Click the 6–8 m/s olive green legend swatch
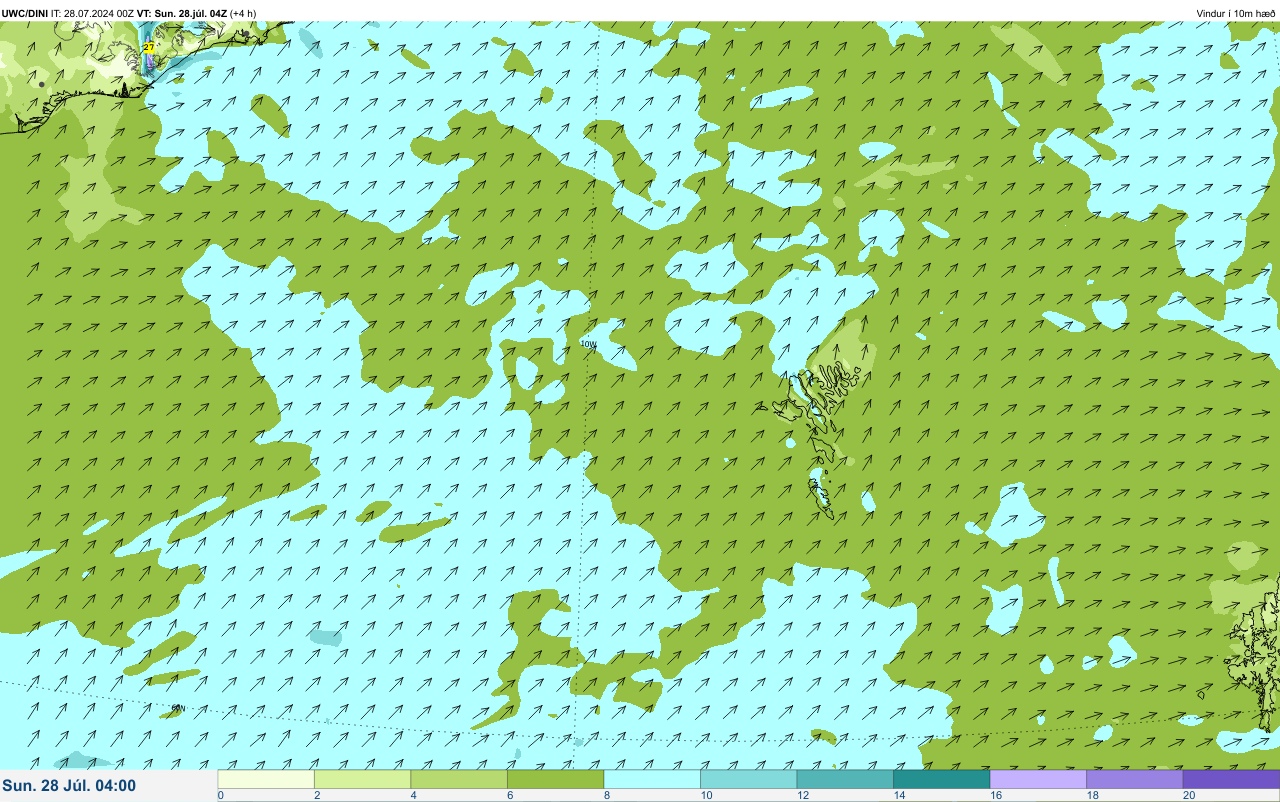The image size is (1280, 802). (555, 779)
